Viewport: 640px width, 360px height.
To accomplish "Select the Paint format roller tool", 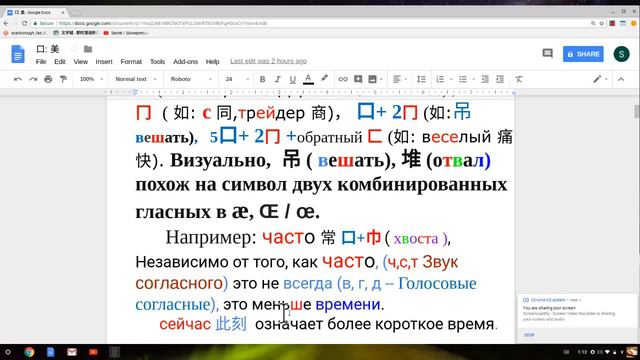I will tap(63, 79).
